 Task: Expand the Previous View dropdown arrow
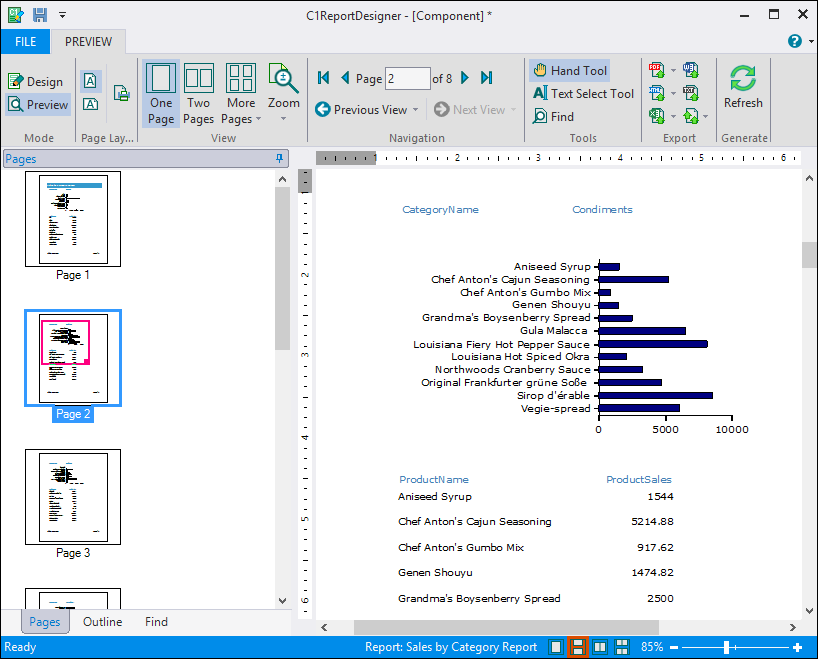point(416,110)
